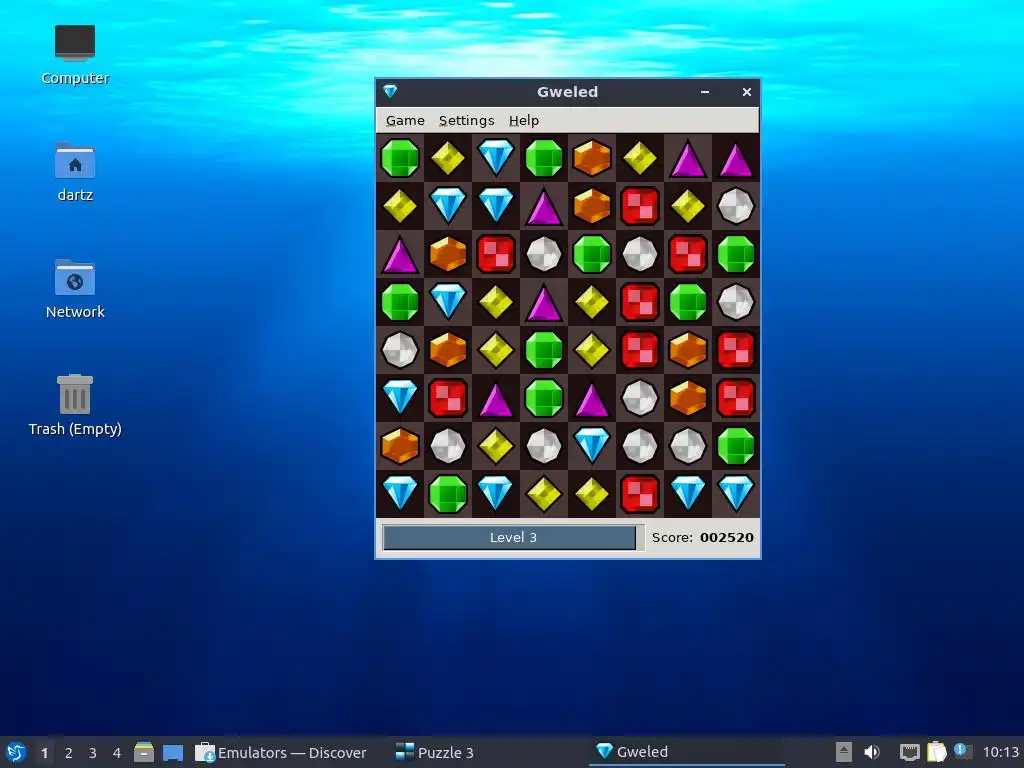The image size is (1024, 768).
Task: Open the volume control tray icon
Action: 872,752
